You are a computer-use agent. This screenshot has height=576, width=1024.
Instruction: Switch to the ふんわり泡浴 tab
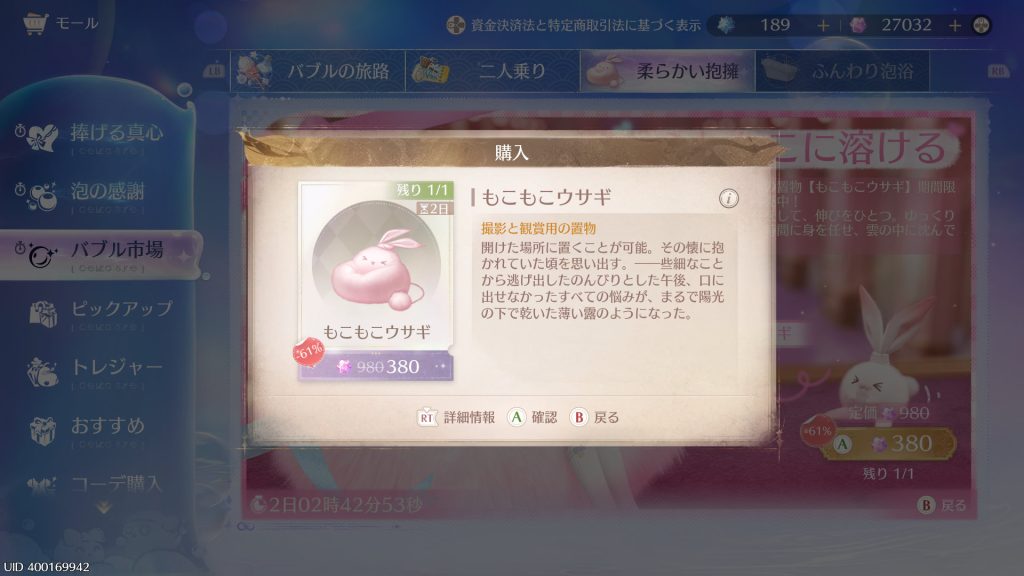point(842,71)
